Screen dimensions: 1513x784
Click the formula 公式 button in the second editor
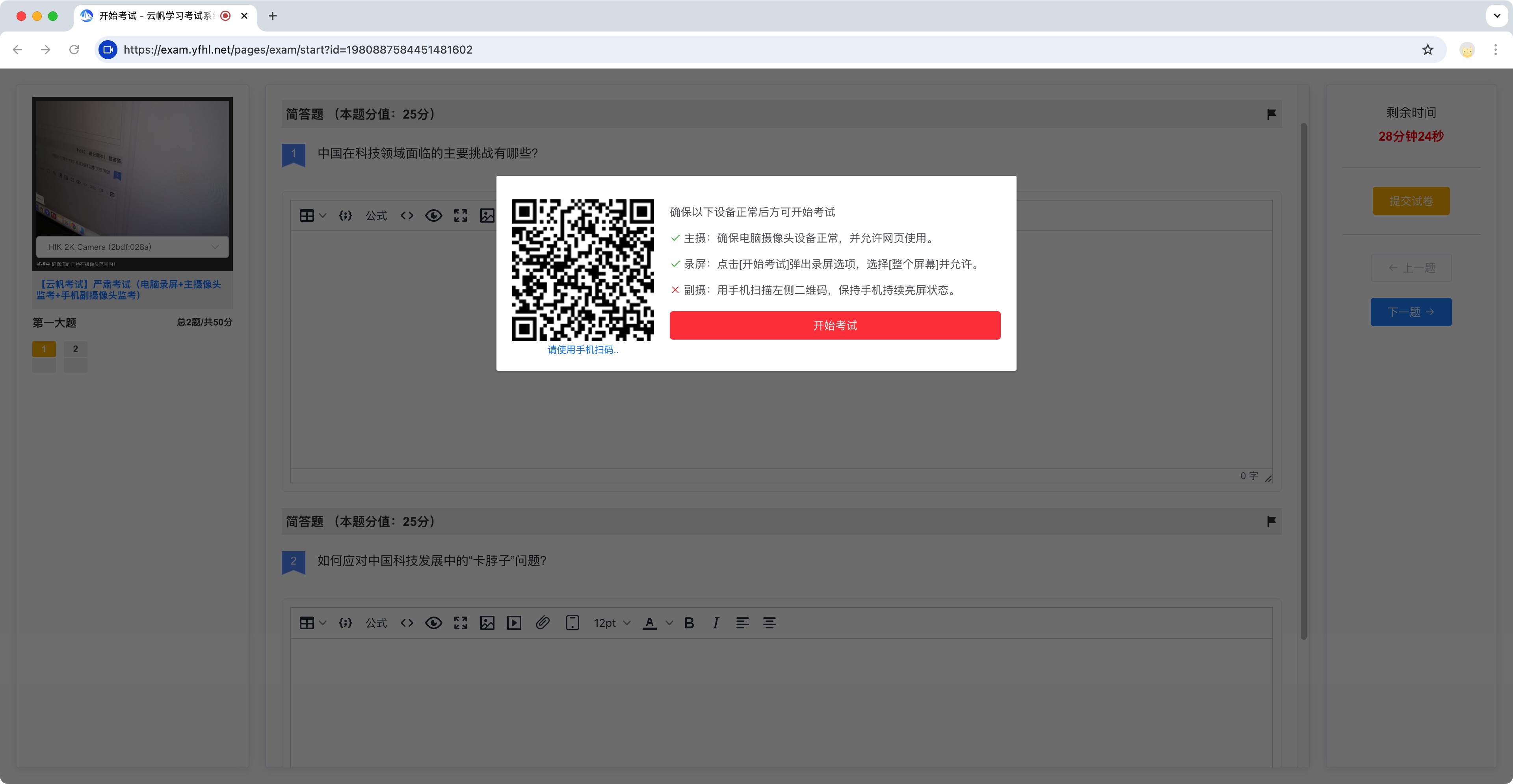click(376, 623)
